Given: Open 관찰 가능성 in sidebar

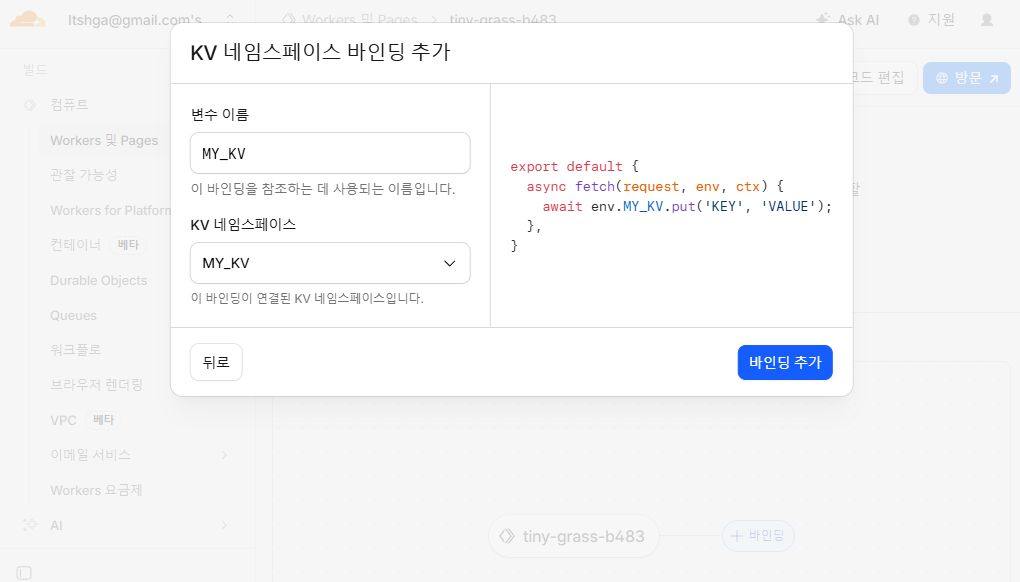Looking at the screenshot, I should (84, 175).
